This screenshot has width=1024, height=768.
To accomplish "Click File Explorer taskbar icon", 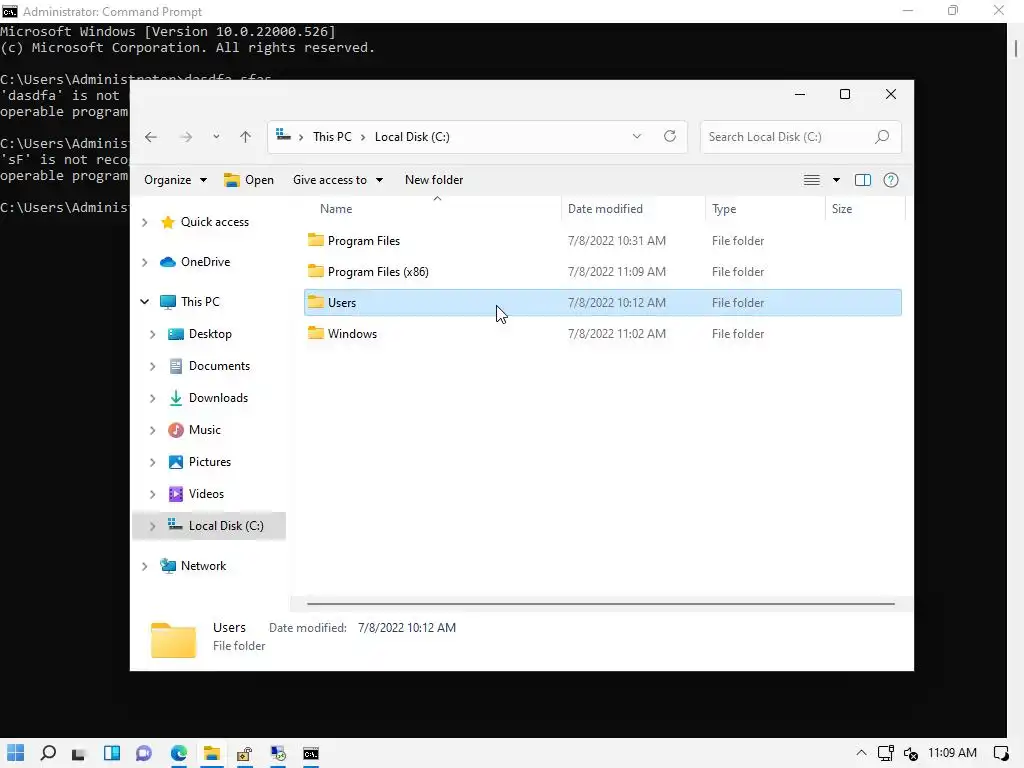I will [211, 753].
